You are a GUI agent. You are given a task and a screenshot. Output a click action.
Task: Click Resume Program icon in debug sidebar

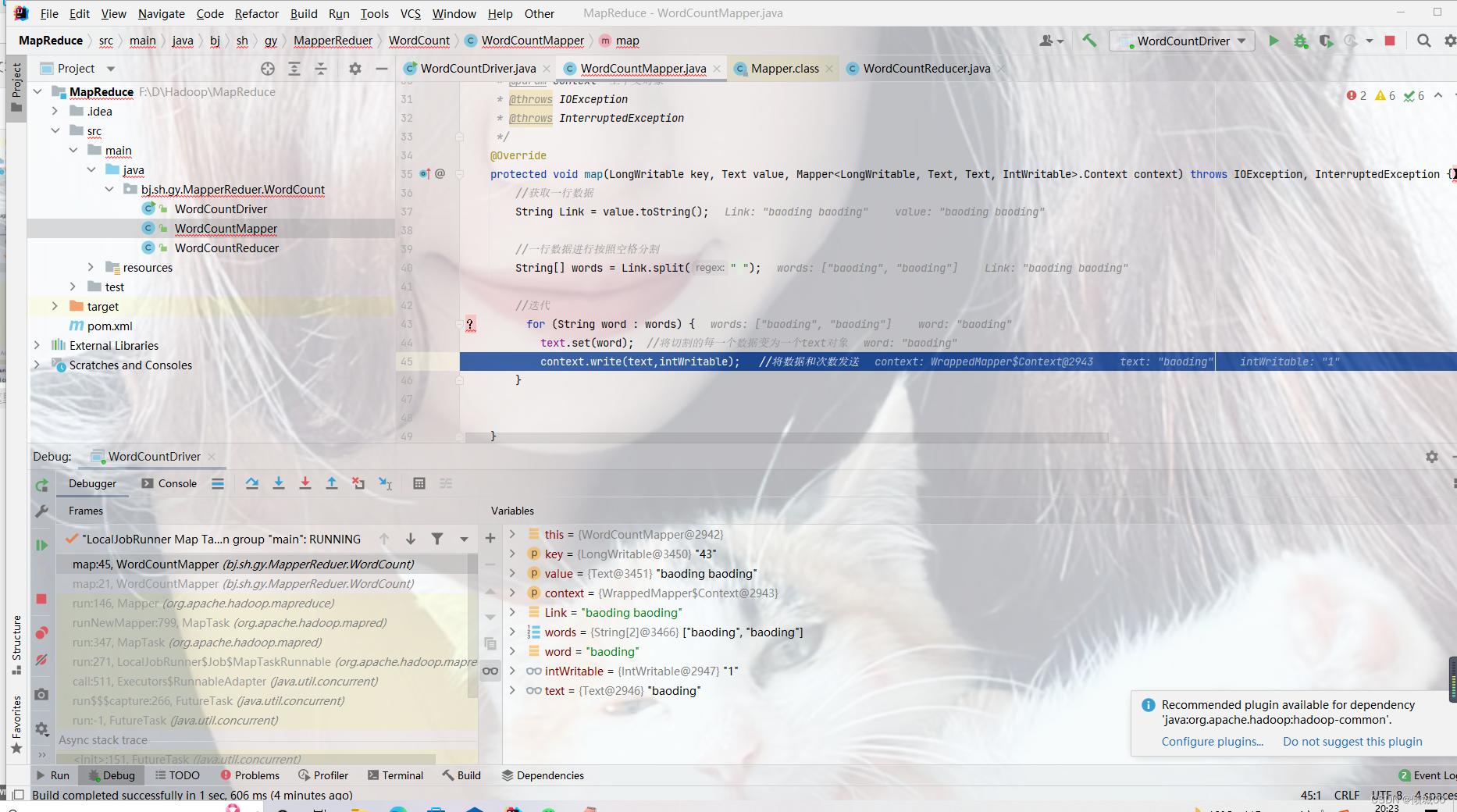(41, 545)
